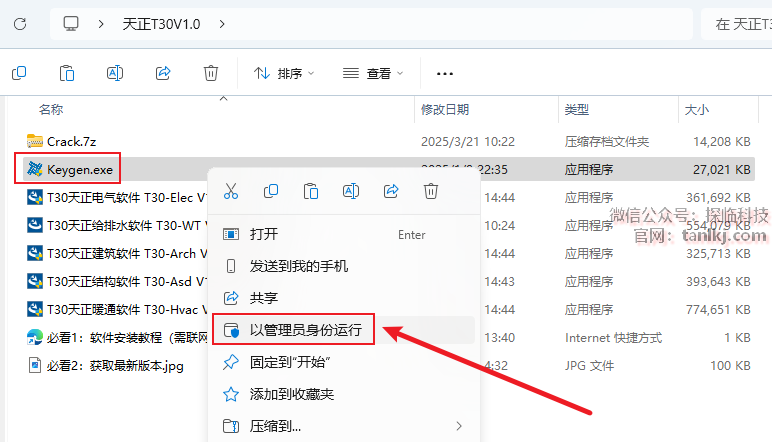
Task: Choose 固定到"开始" in context menu
Action: tap(344, 362)
